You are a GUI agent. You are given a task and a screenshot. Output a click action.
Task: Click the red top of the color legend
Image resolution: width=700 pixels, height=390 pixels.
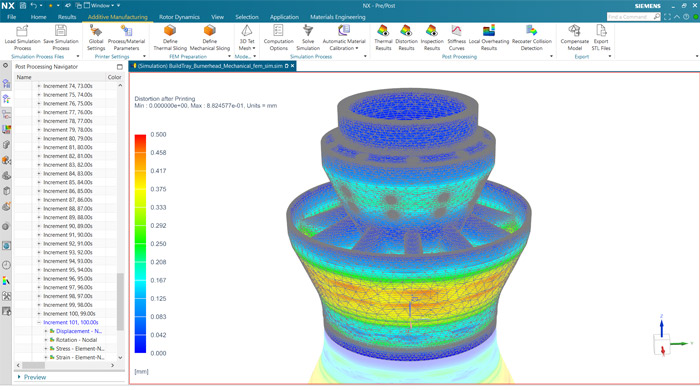point(140,137)
